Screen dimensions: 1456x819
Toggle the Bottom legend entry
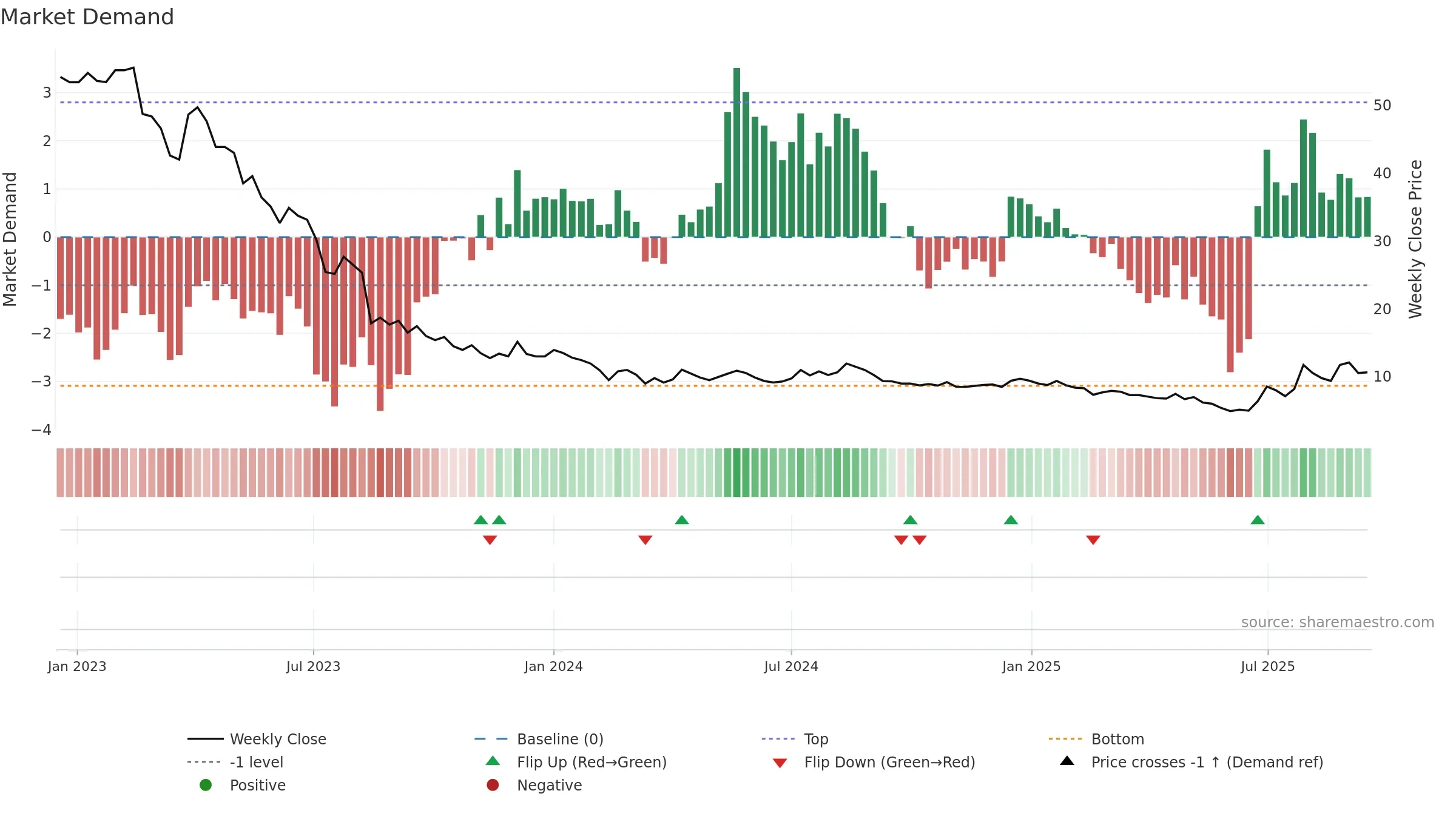[1096, 739]
